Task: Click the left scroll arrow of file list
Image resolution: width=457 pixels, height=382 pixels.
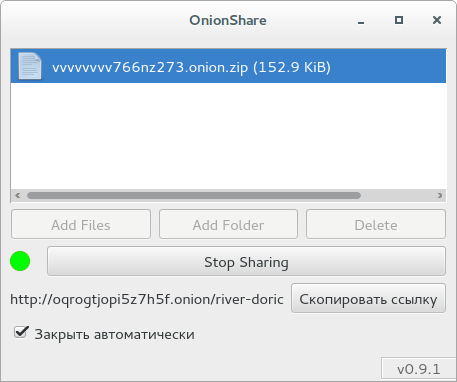Action: tap(18, 195)
